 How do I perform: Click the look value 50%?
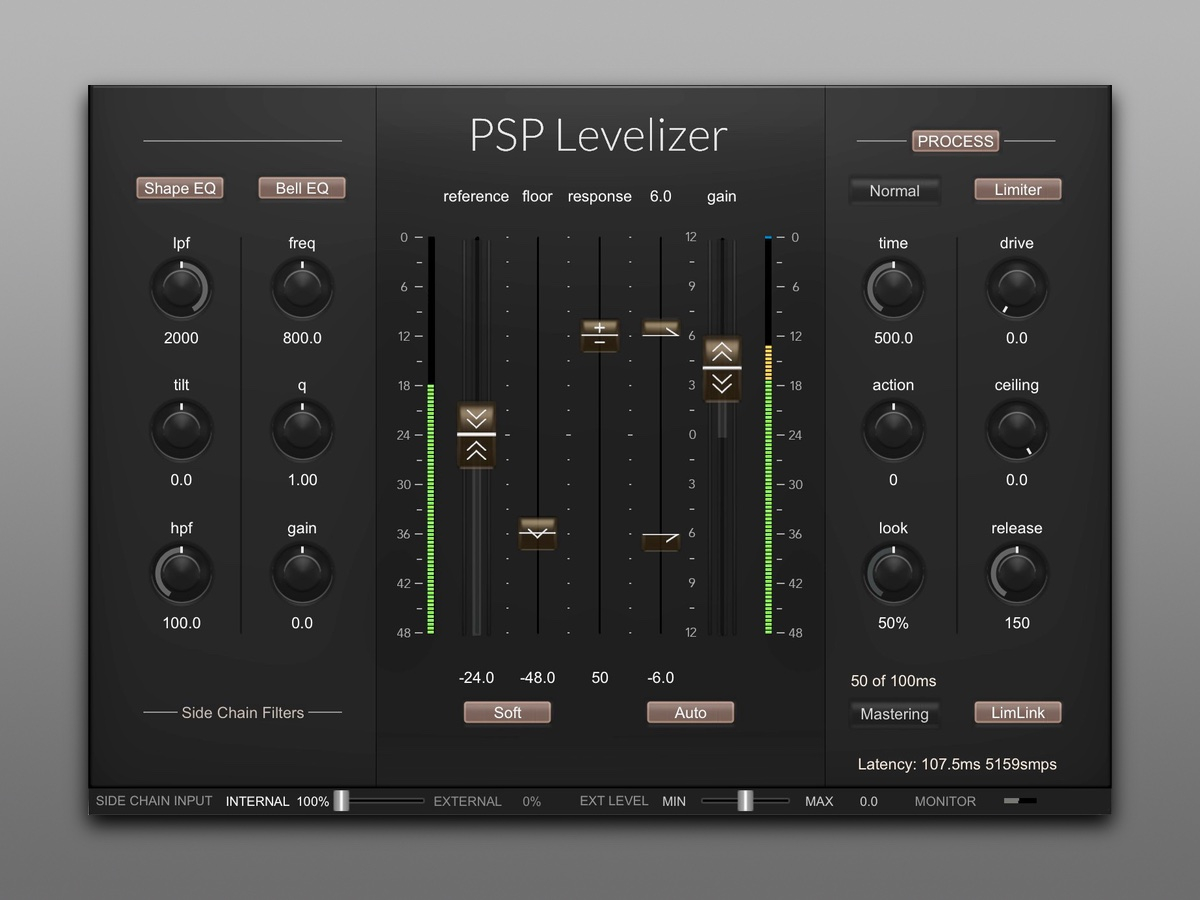894,623
